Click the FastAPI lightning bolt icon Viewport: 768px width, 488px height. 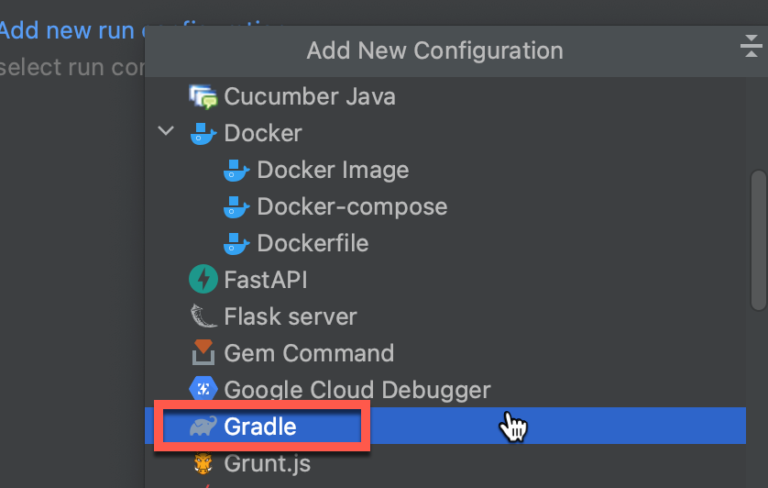tap(203, 279)
